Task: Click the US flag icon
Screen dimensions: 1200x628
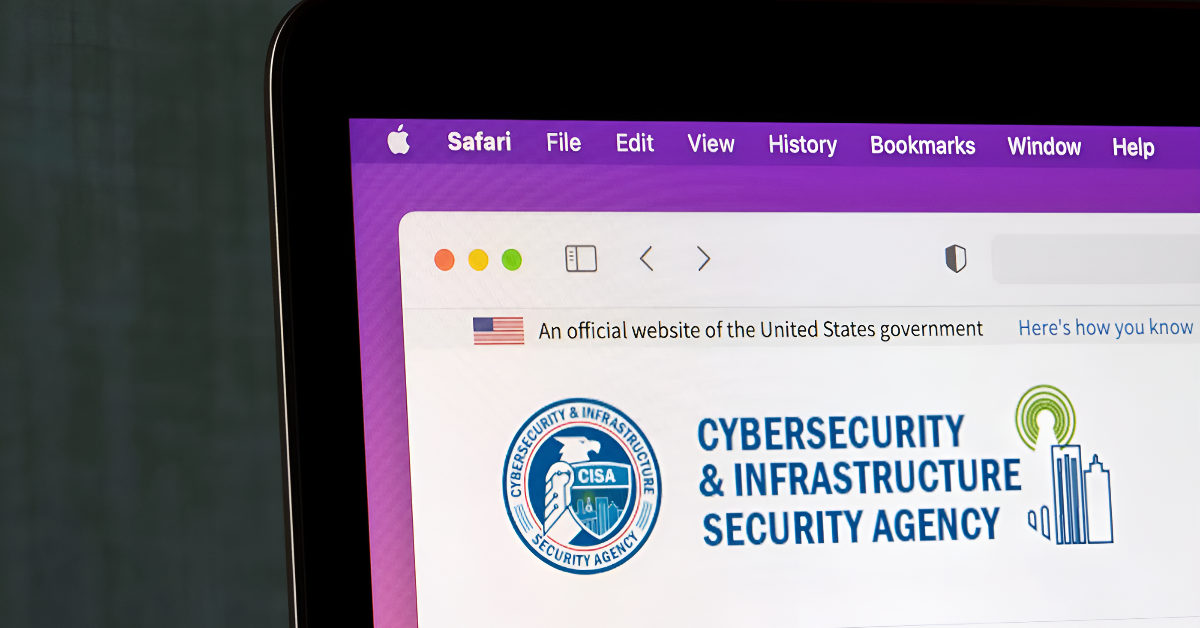Action: [x=498, y=330]
